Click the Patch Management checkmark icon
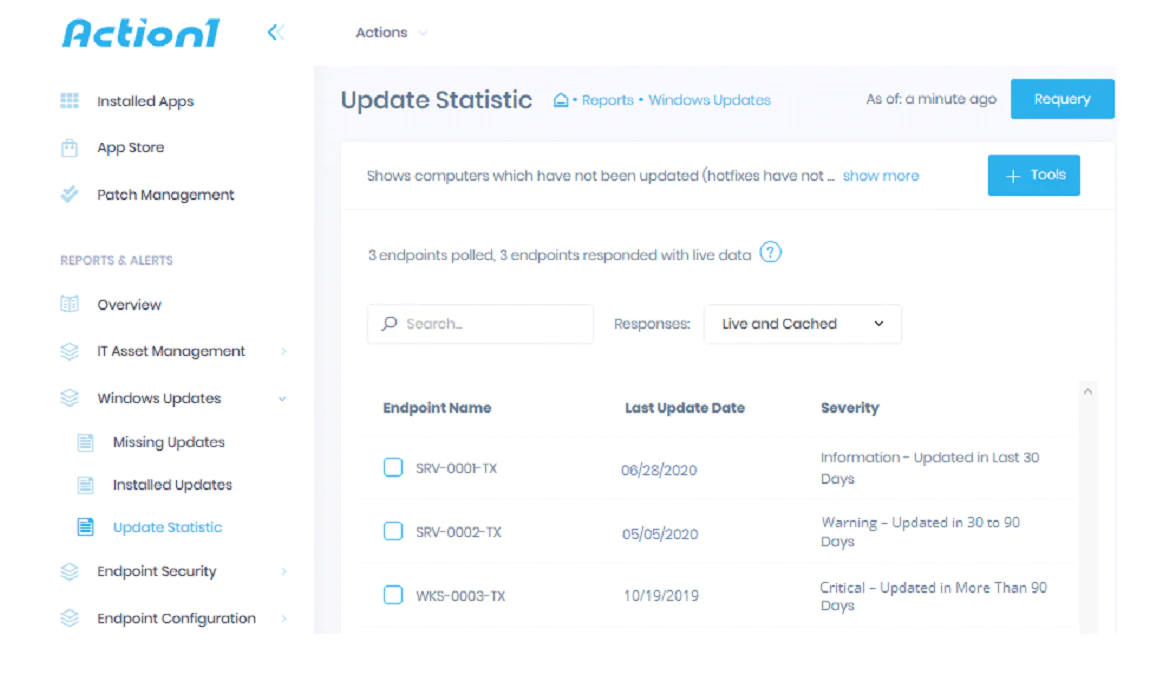1152x681 pixels. 69,195
